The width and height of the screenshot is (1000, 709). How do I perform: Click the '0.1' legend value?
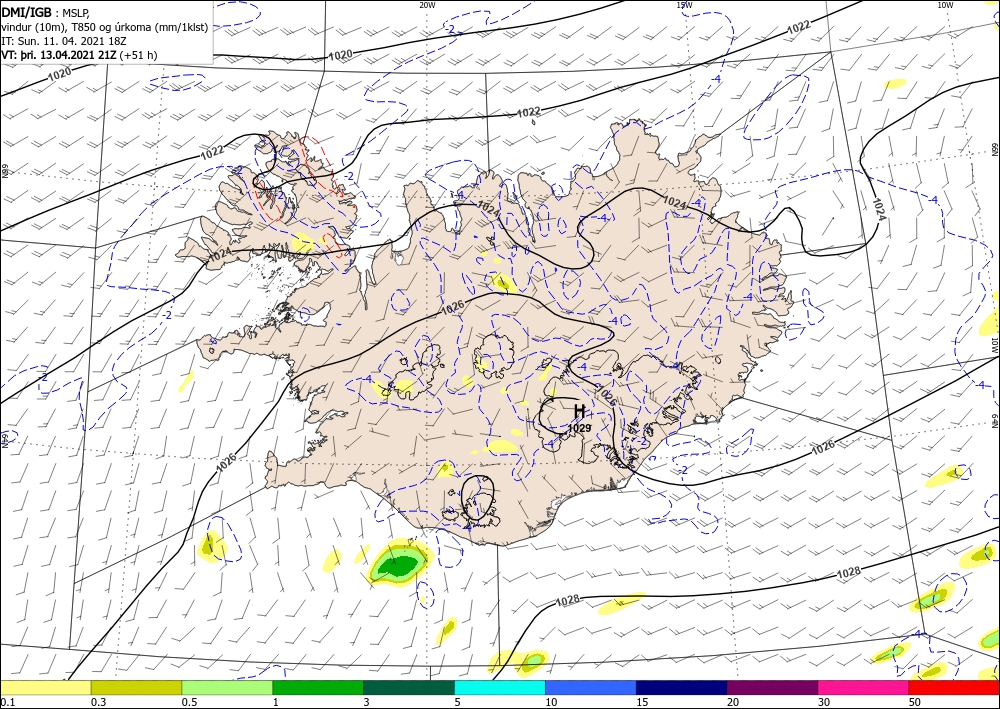[6, 702]
